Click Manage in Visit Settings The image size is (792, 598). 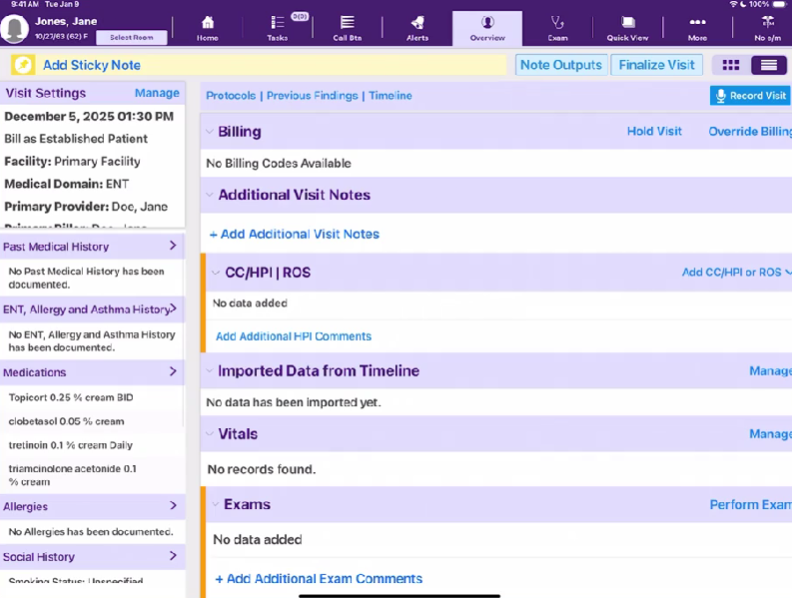[157, 93]
